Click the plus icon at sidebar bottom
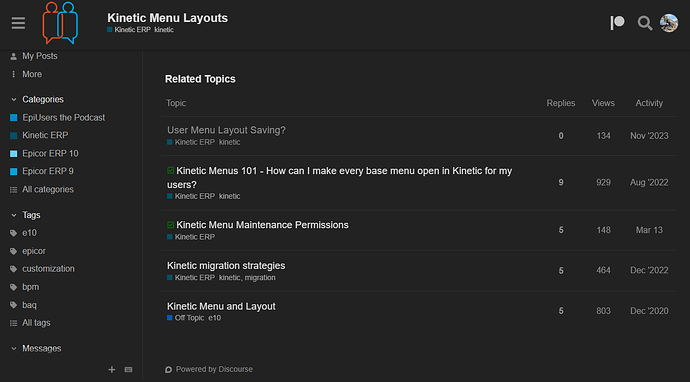This screenshot has height=382, width=690. [112, 370]
